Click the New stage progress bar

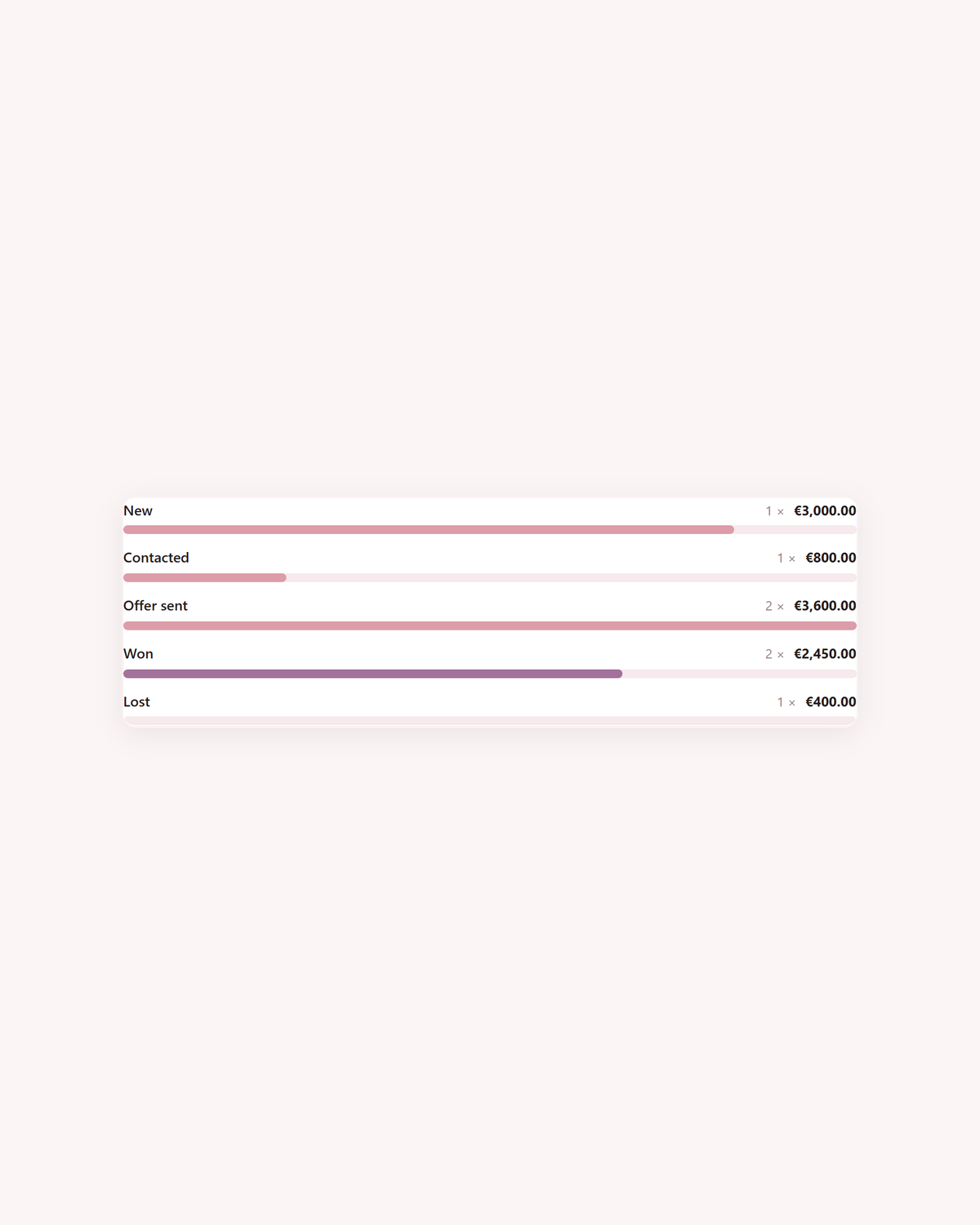click(x=490, y=530)
